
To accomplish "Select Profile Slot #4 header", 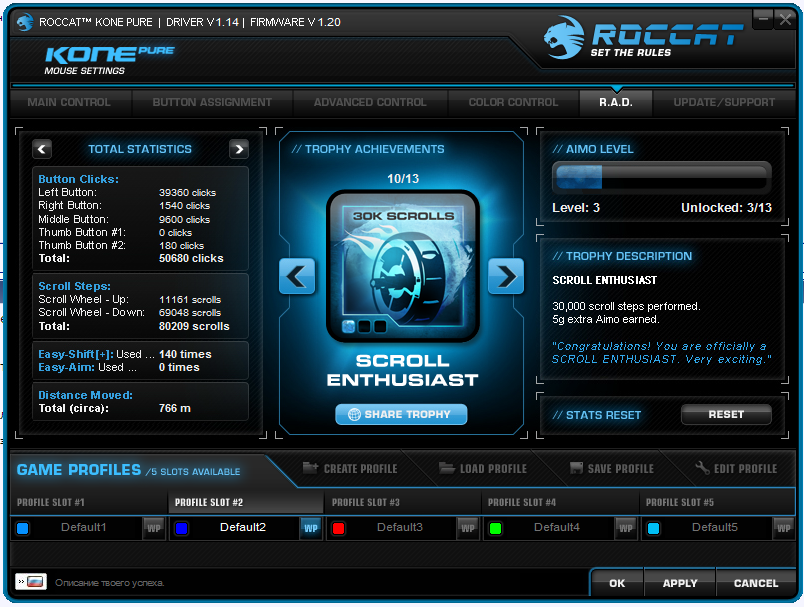I will (x=560, y=502).
